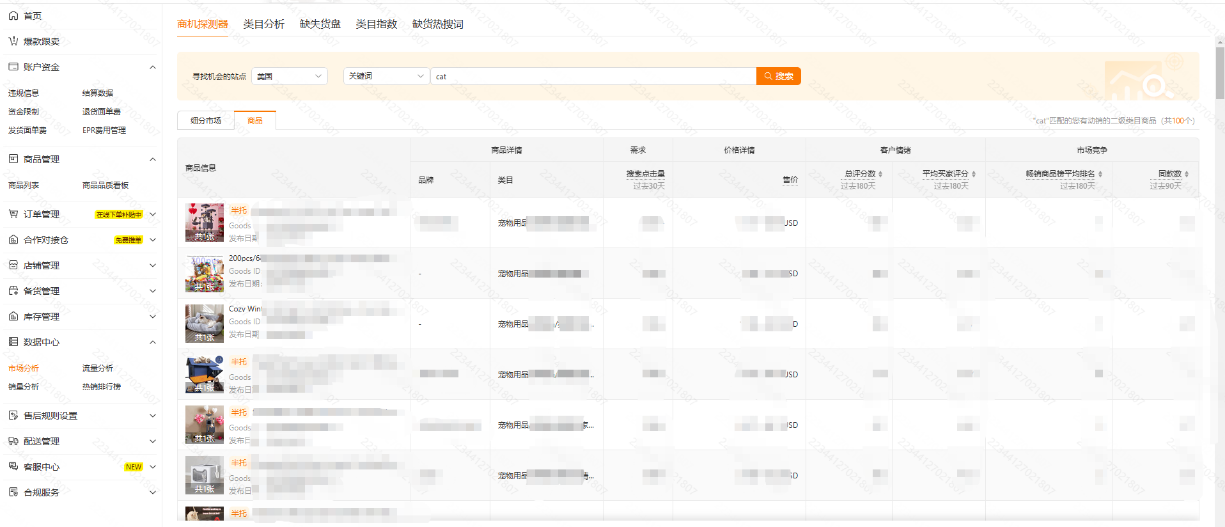The image size is (1225, 527).
Task: Click the 爆款跟卖 cart icon in sidebar
Action: pos(13,42)
